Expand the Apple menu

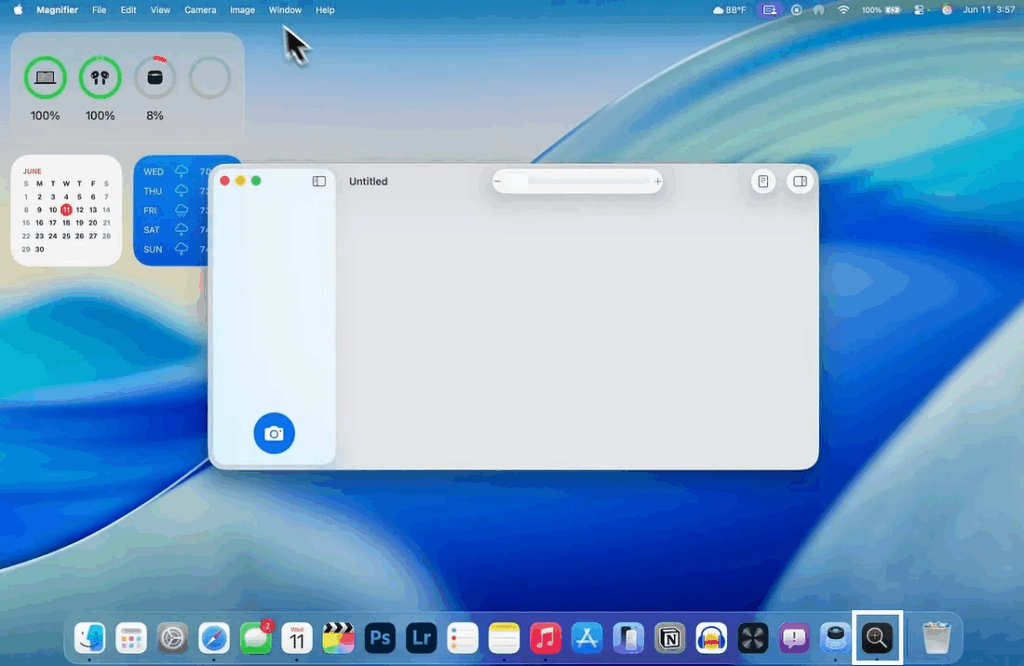17,10
